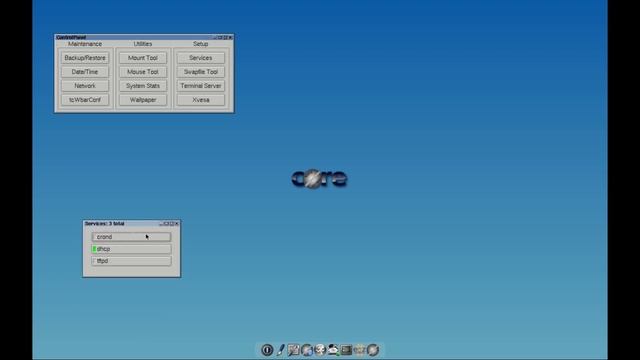Open the Editor pen icon in the dock
This screenshot has height=360, width=640.
point(280,350)
